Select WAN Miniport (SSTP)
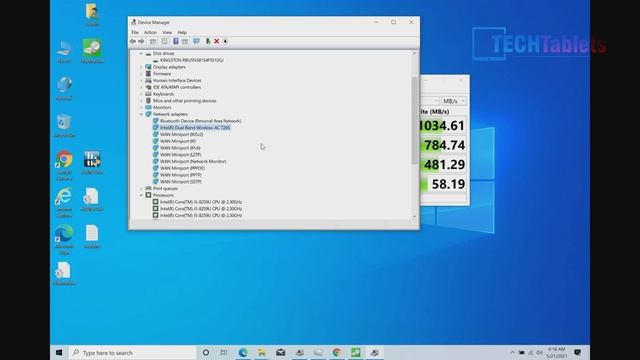Viewport: 640px width, 360px height. point(180,182)
